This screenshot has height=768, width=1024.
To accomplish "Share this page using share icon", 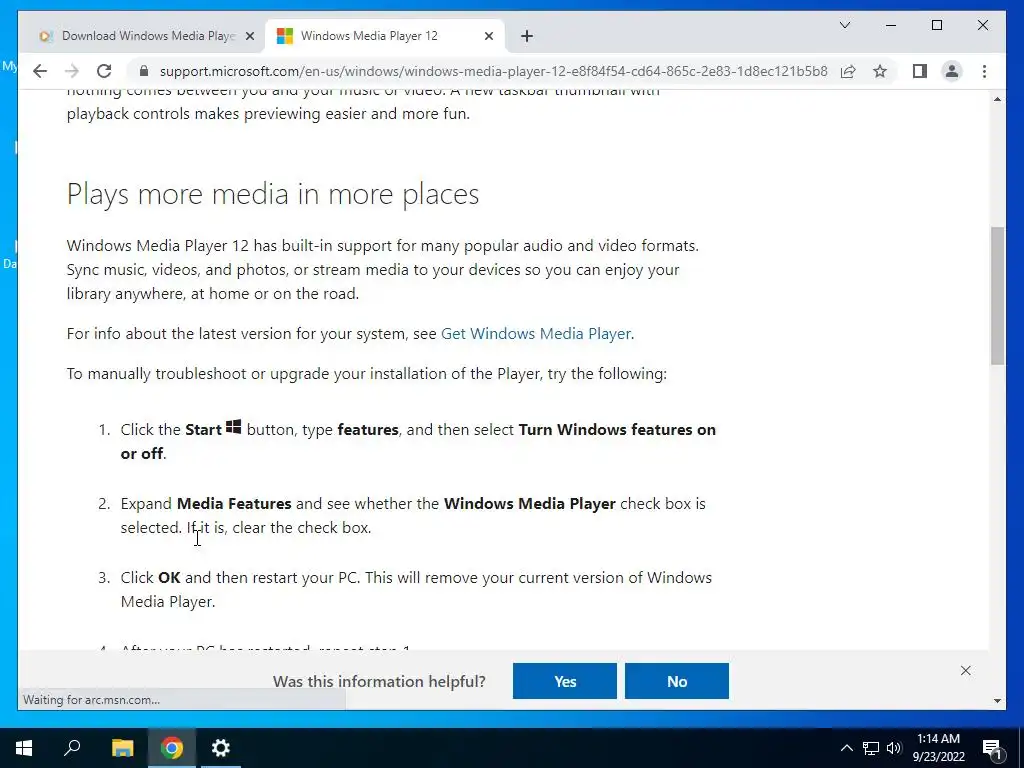I will [x=848, y=71].
